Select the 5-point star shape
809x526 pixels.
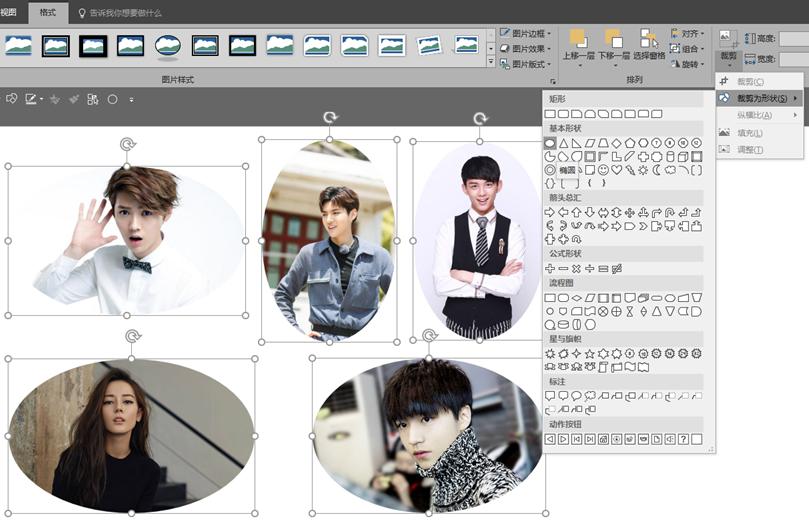click(x=590, y=354)
